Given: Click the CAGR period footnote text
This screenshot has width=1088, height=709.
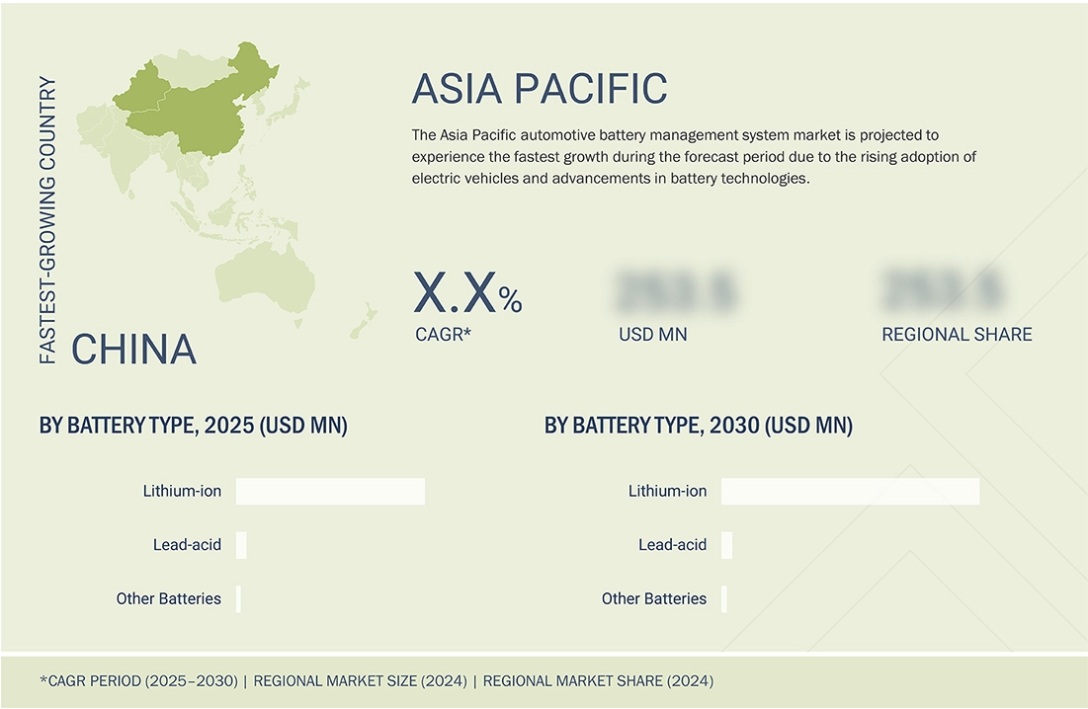Looking at the screenshot, I should 139,681.
